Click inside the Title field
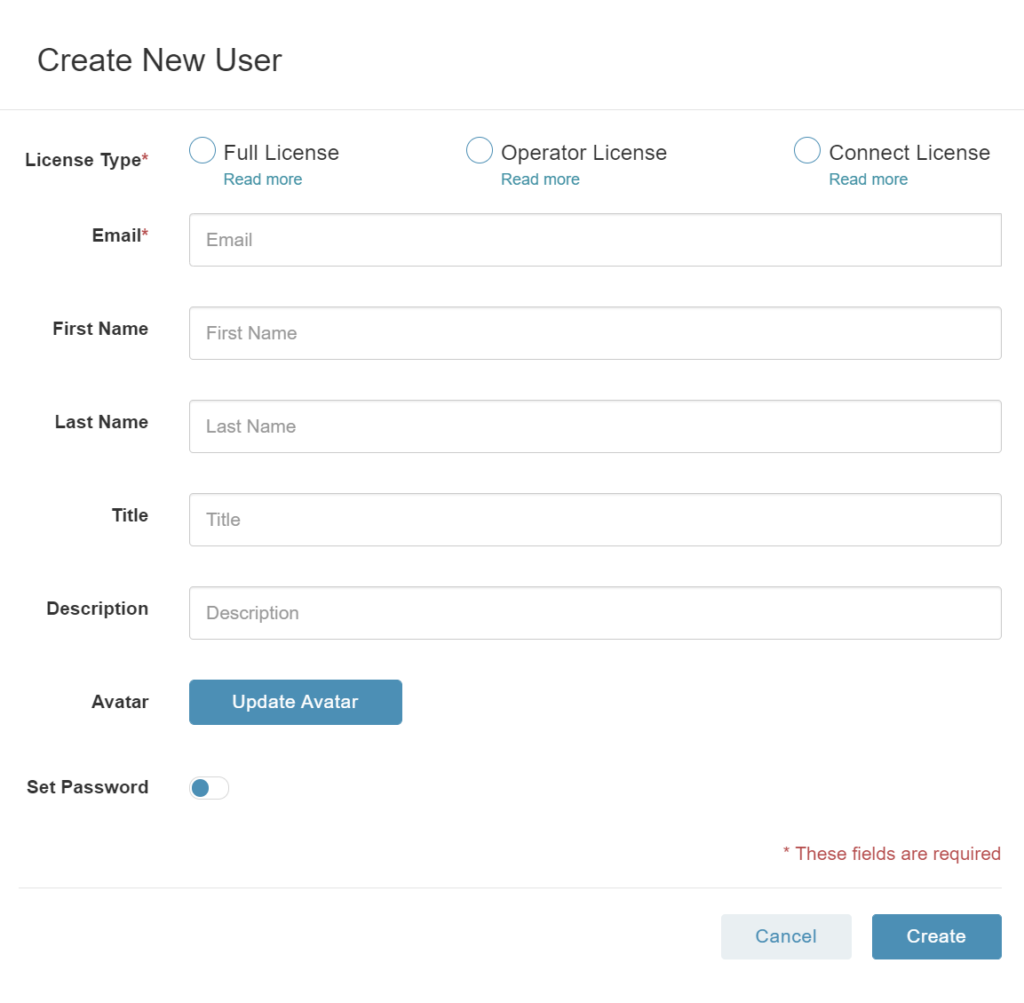Screen dimensions: 1024x1003 pos(595,520)
